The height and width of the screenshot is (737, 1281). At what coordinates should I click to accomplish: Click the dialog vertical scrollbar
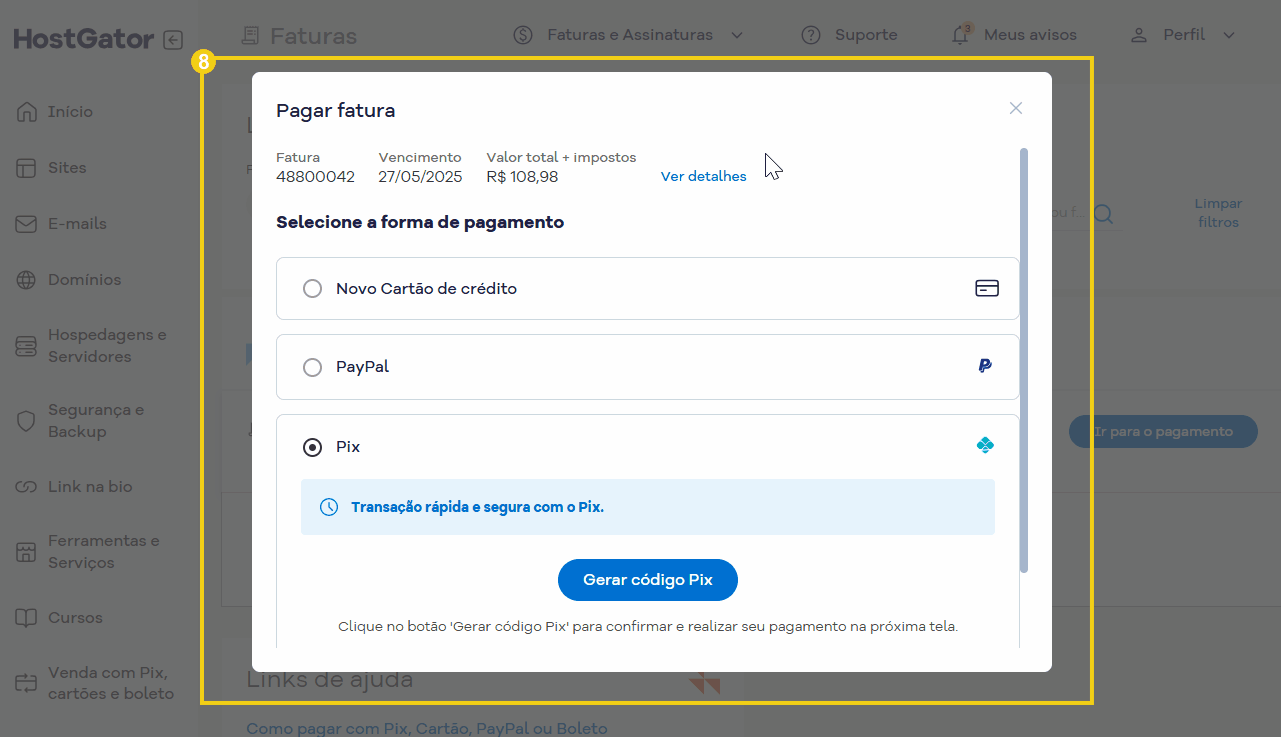[x=1023, y=360]
